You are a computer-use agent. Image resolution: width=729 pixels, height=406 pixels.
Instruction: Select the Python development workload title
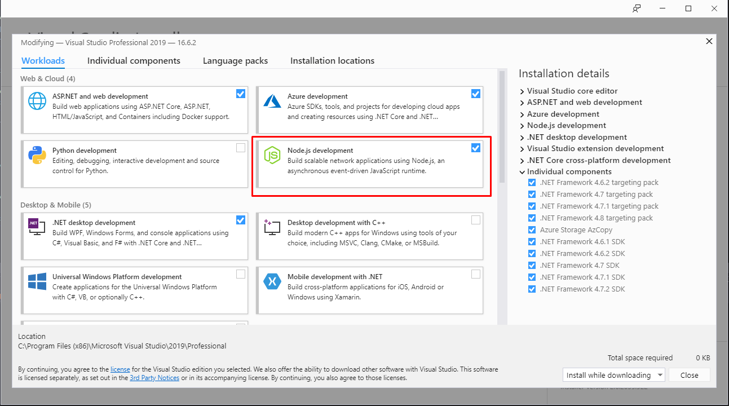coord(84,151)
